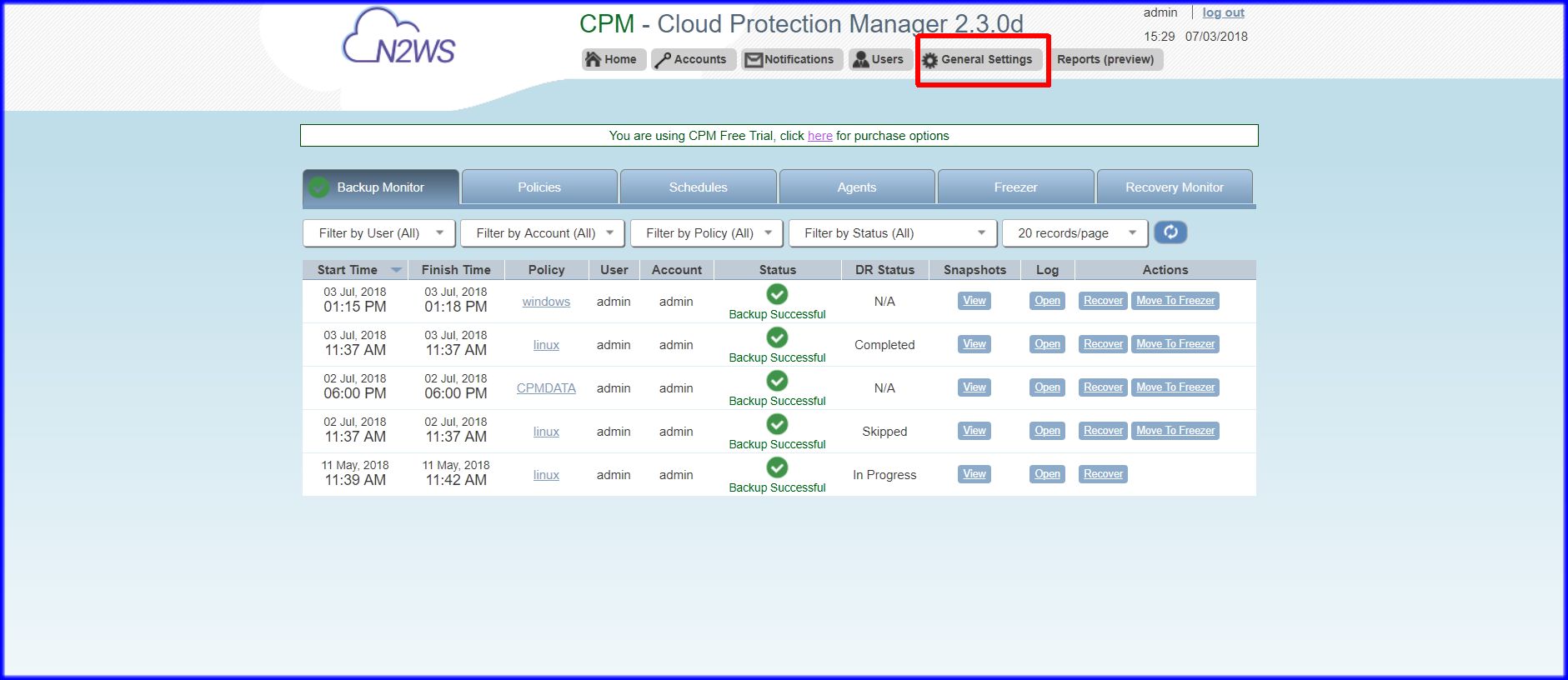Image resolution: width=1568 pixels, height=680 pixels.
Task: Click the N2WS cloud logo
Action: point(398,37)
